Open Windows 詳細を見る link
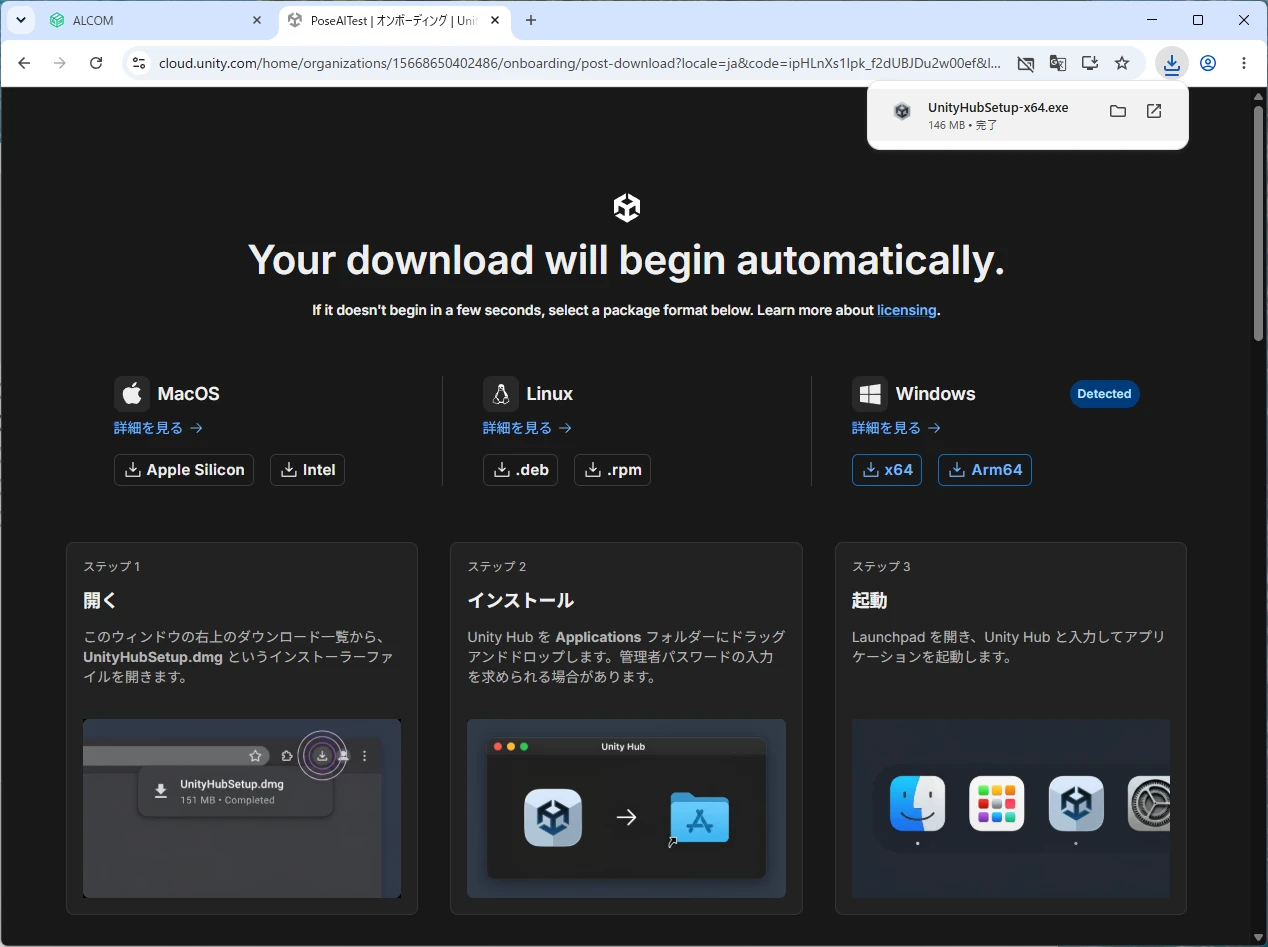1268x947 pixels. point(896,428)
